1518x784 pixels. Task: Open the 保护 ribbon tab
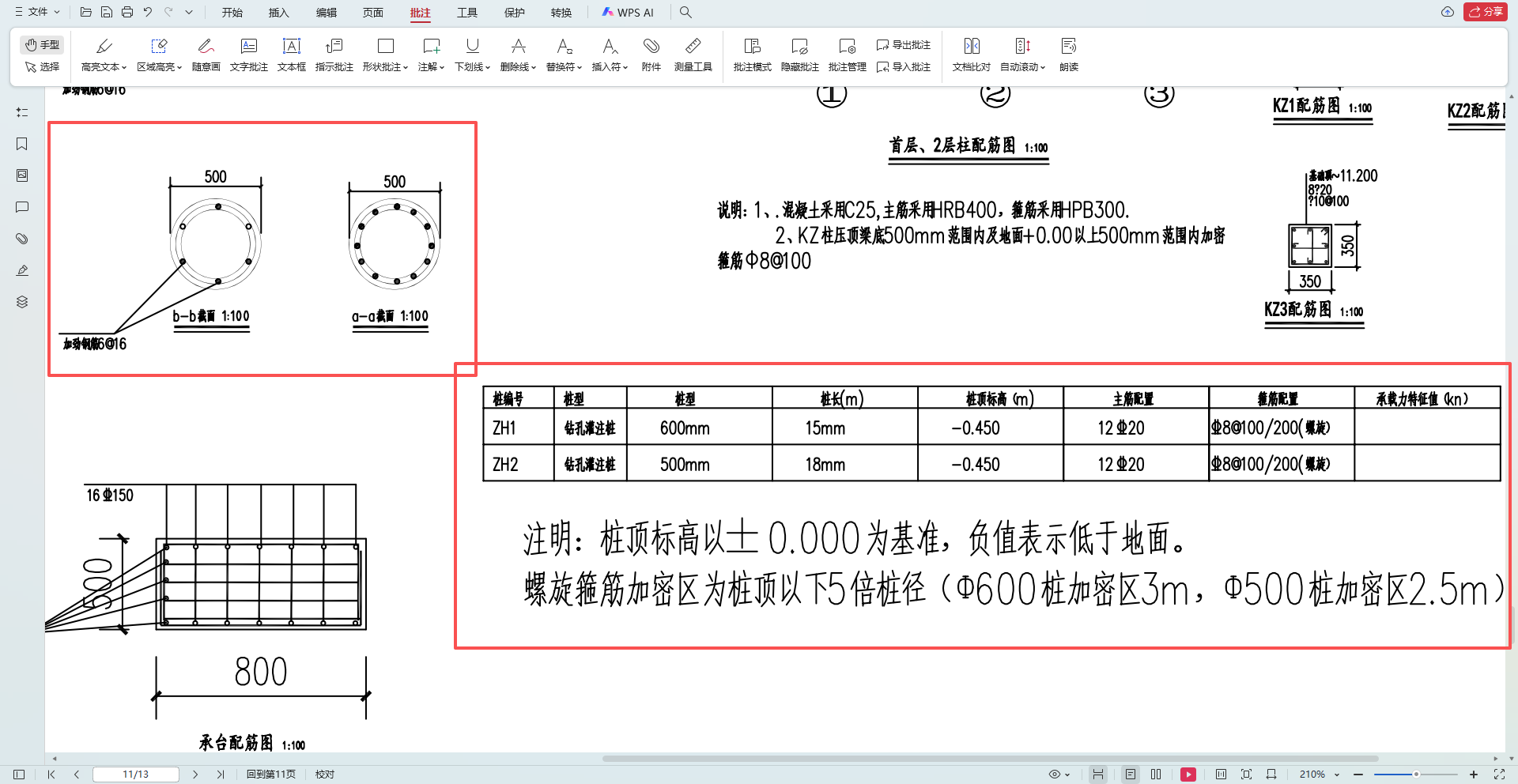tap(515, 13)
